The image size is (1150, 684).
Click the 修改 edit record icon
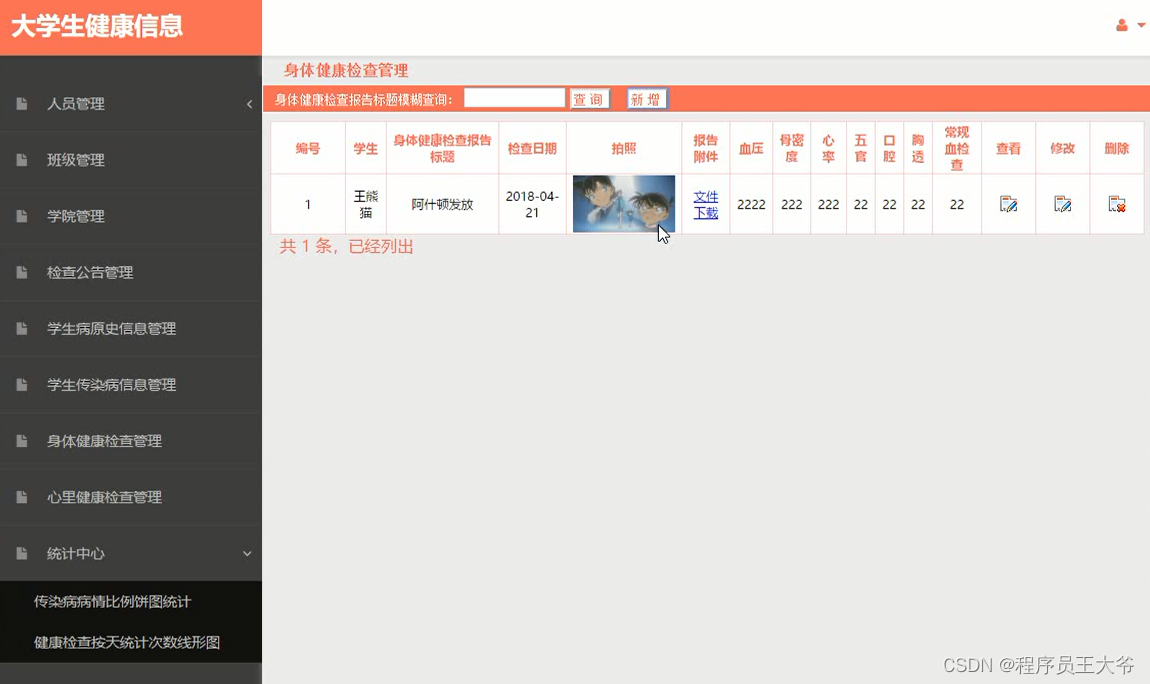coord(1062,204)
